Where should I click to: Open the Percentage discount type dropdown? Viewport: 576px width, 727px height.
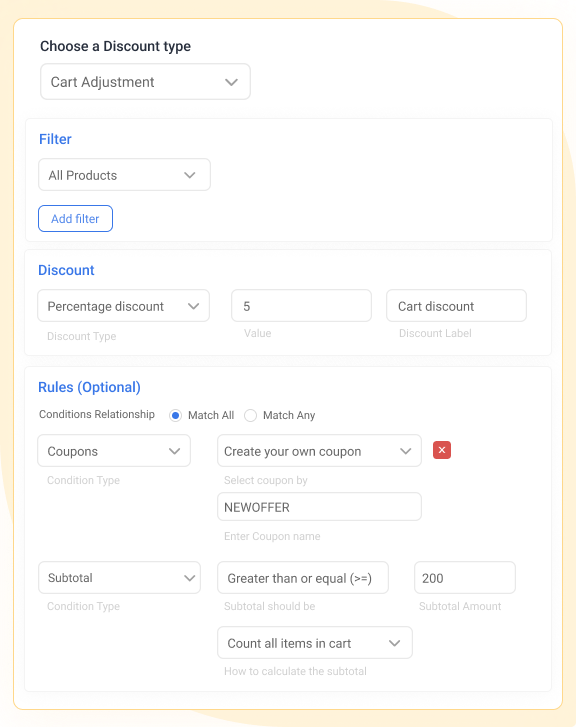pos(123,306)
